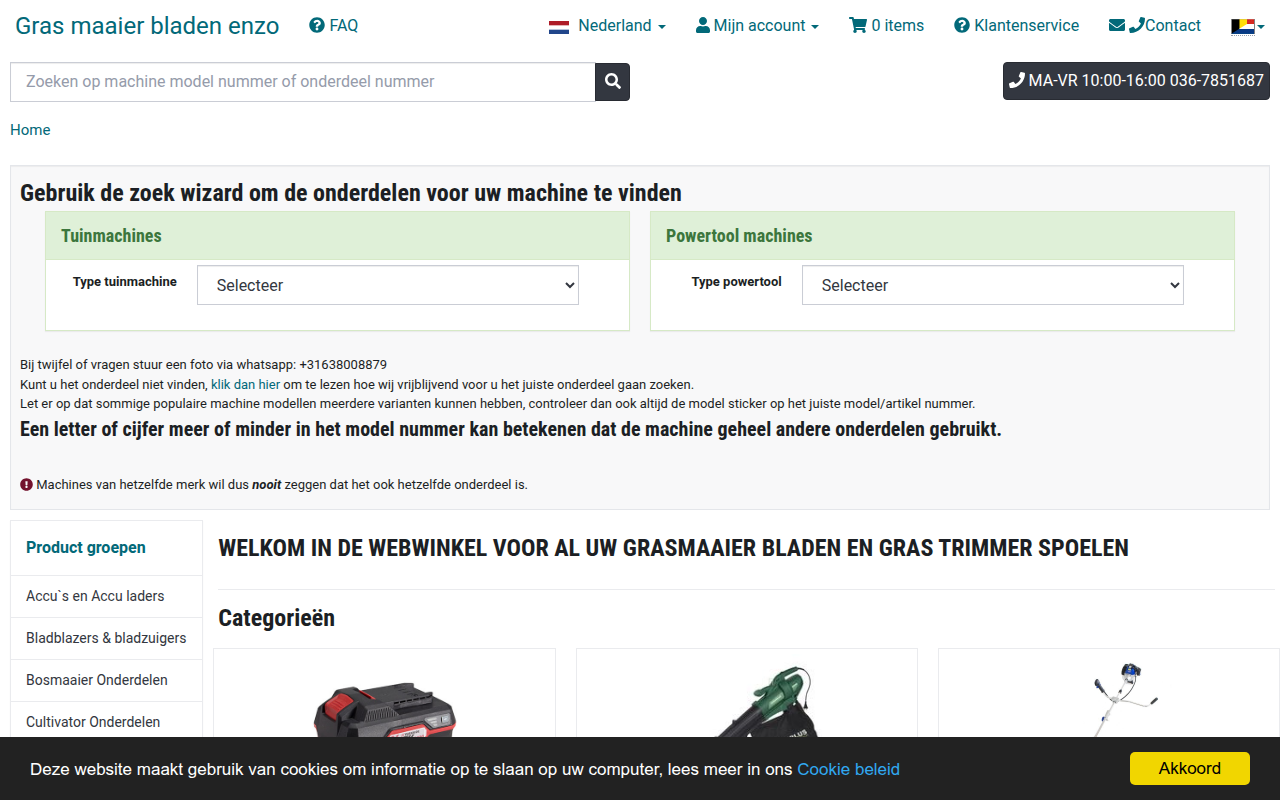Open Klantenservice help link
The width and height of the screenshot is (1280, 800).
point(1016,25)
